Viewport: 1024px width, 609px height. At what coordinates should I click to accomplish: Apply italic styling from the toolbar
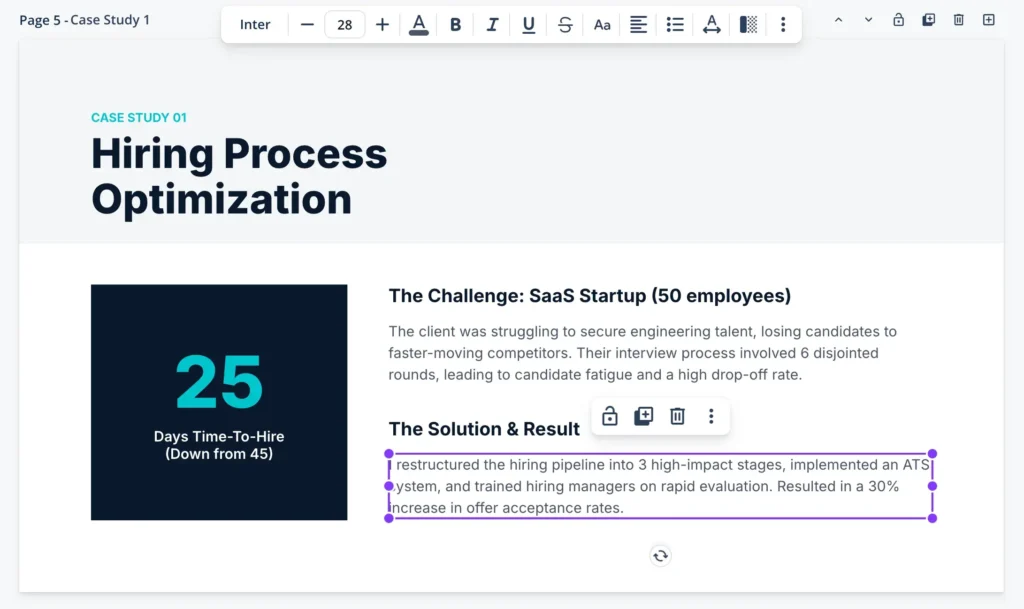point(492,24)
